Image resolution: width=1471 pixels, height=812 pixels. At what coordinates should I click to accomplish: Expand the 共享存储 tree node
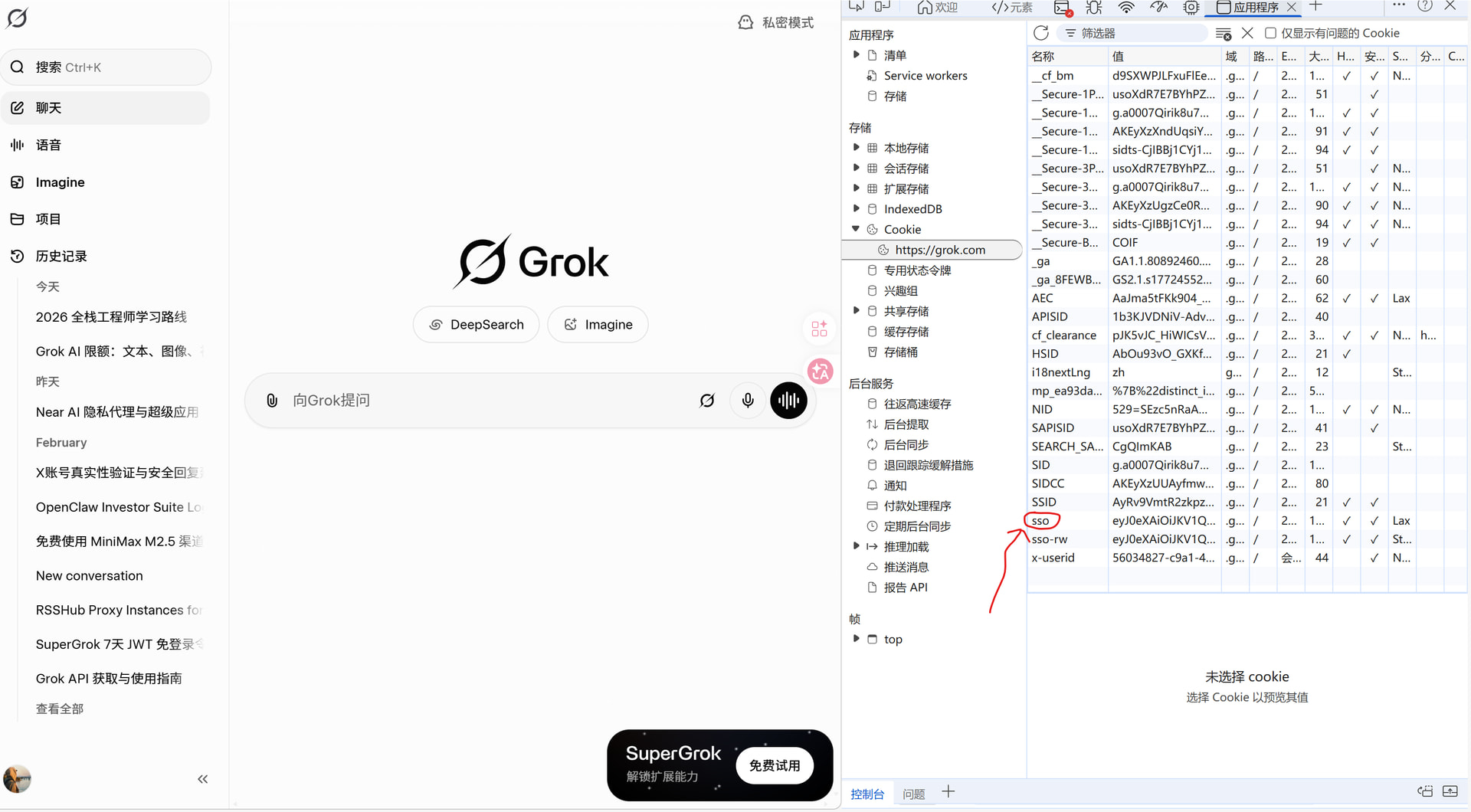click(x=856, y=311)
